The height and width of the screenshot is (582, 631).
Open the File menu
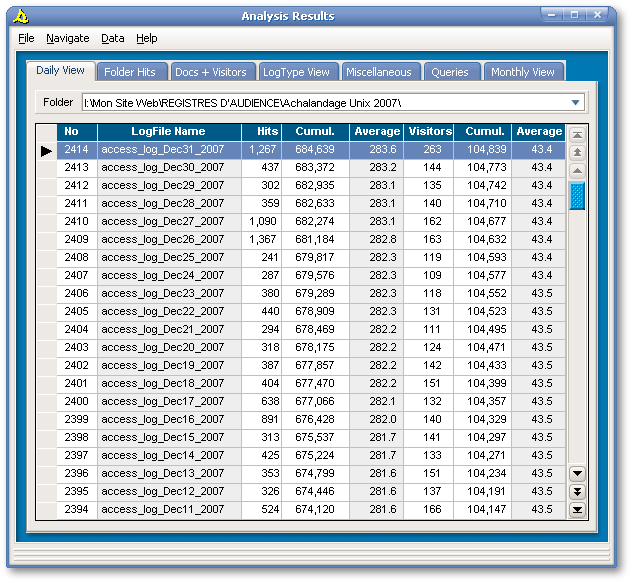click(26, 38)
